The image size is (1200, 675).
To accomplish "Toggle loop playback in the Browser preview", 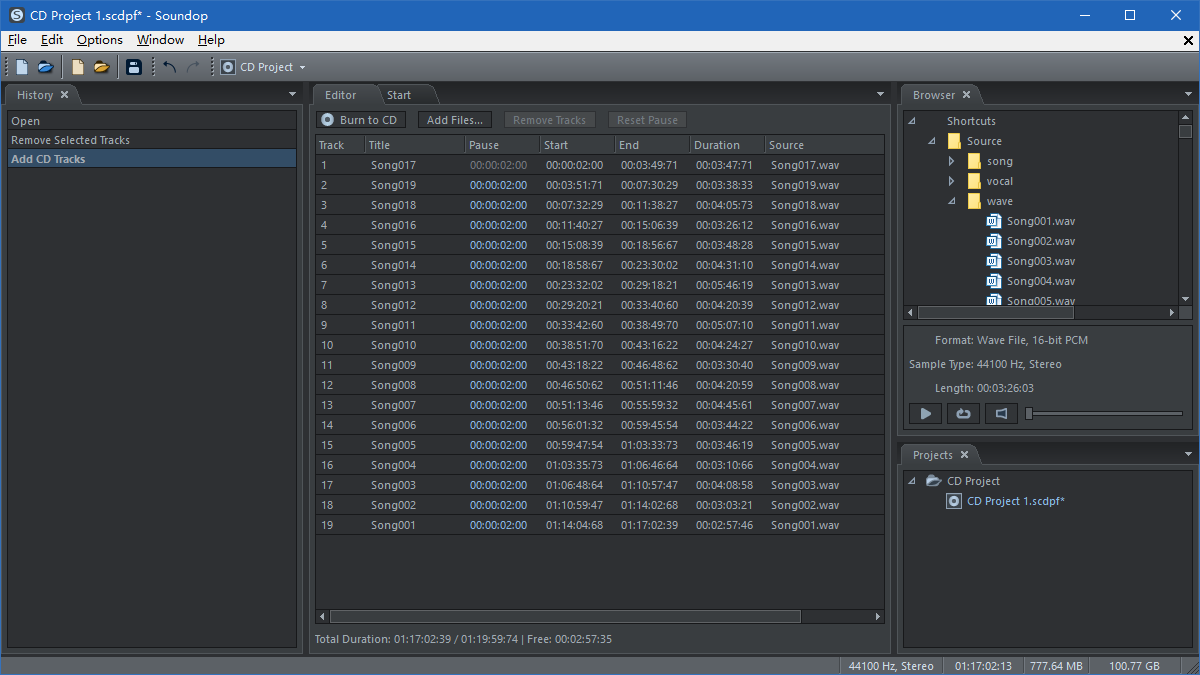I will pos(963,413).
